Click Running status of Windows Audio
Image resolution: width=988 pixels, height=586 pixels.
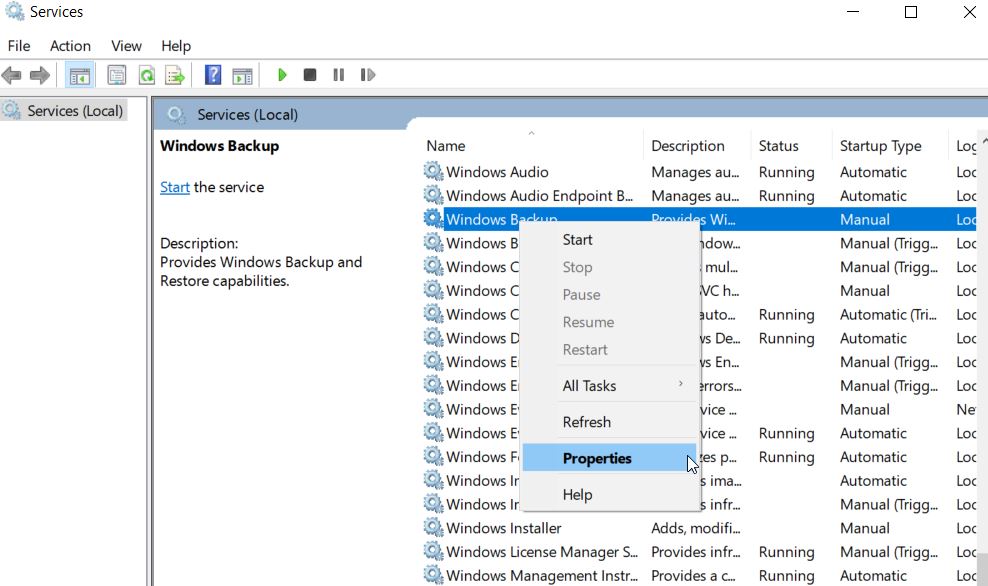tap(786, 173)
